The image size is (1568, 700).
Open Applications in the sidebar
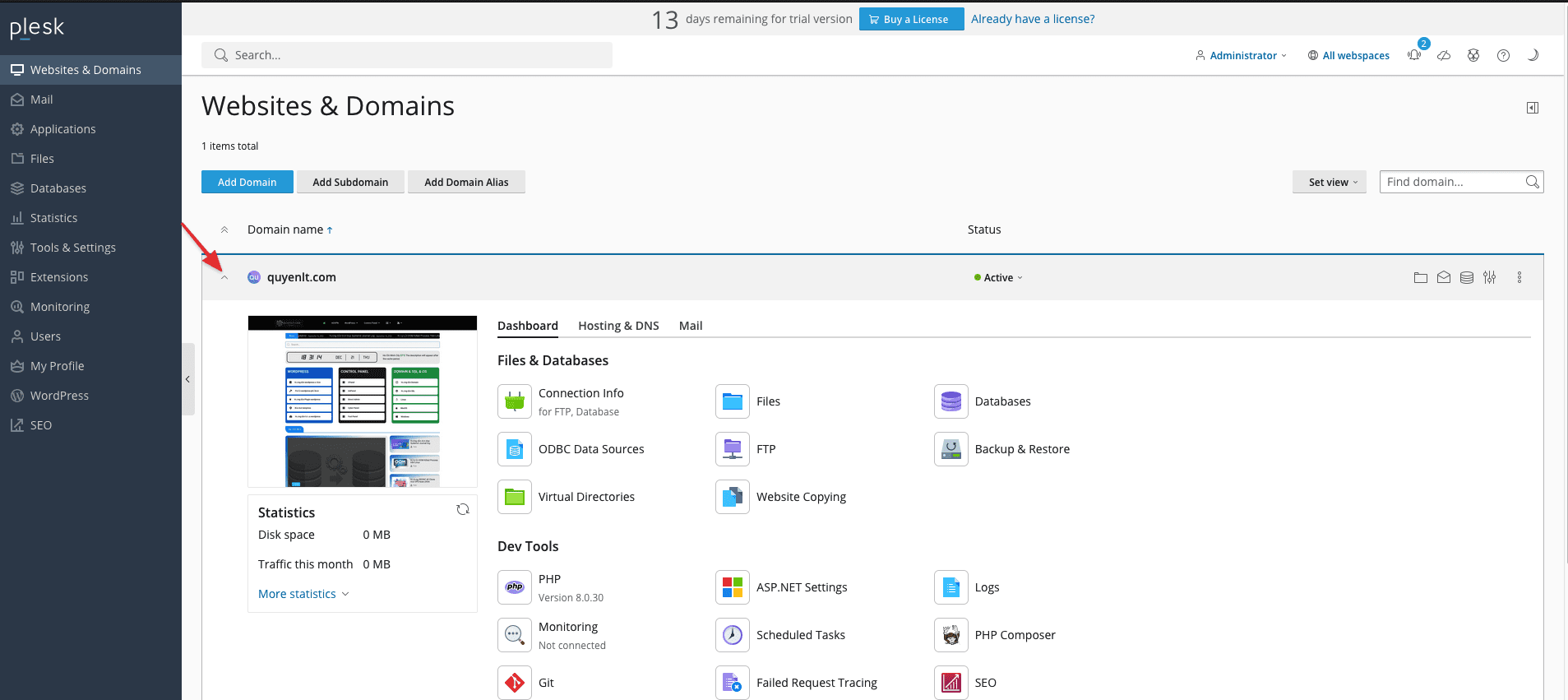pos(90,129)
